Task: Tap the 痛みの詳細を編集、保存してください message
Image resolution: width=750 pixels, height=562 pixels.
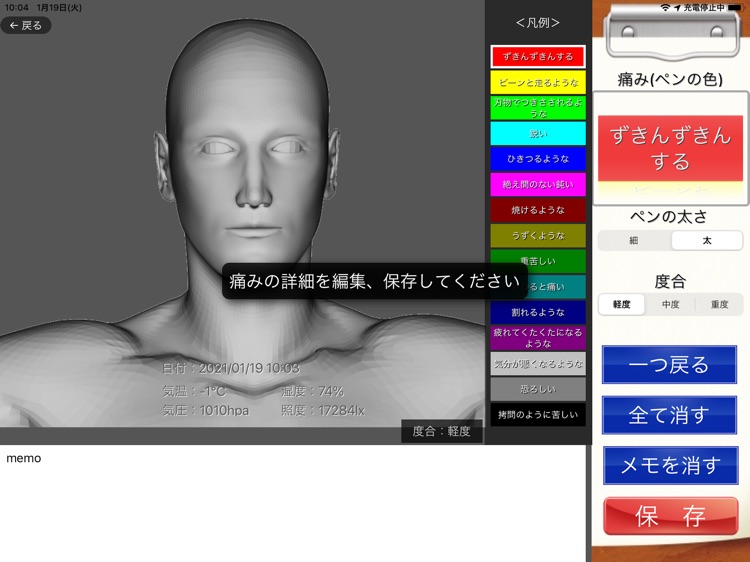Action: 375,281
